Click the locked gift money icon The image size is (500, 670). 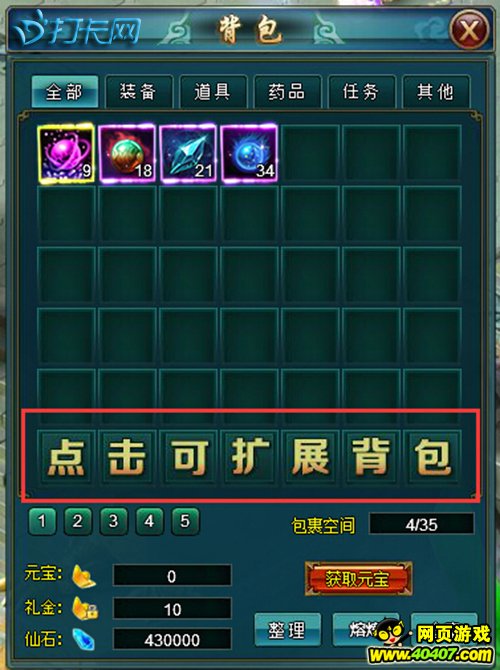tap(84, 608)
